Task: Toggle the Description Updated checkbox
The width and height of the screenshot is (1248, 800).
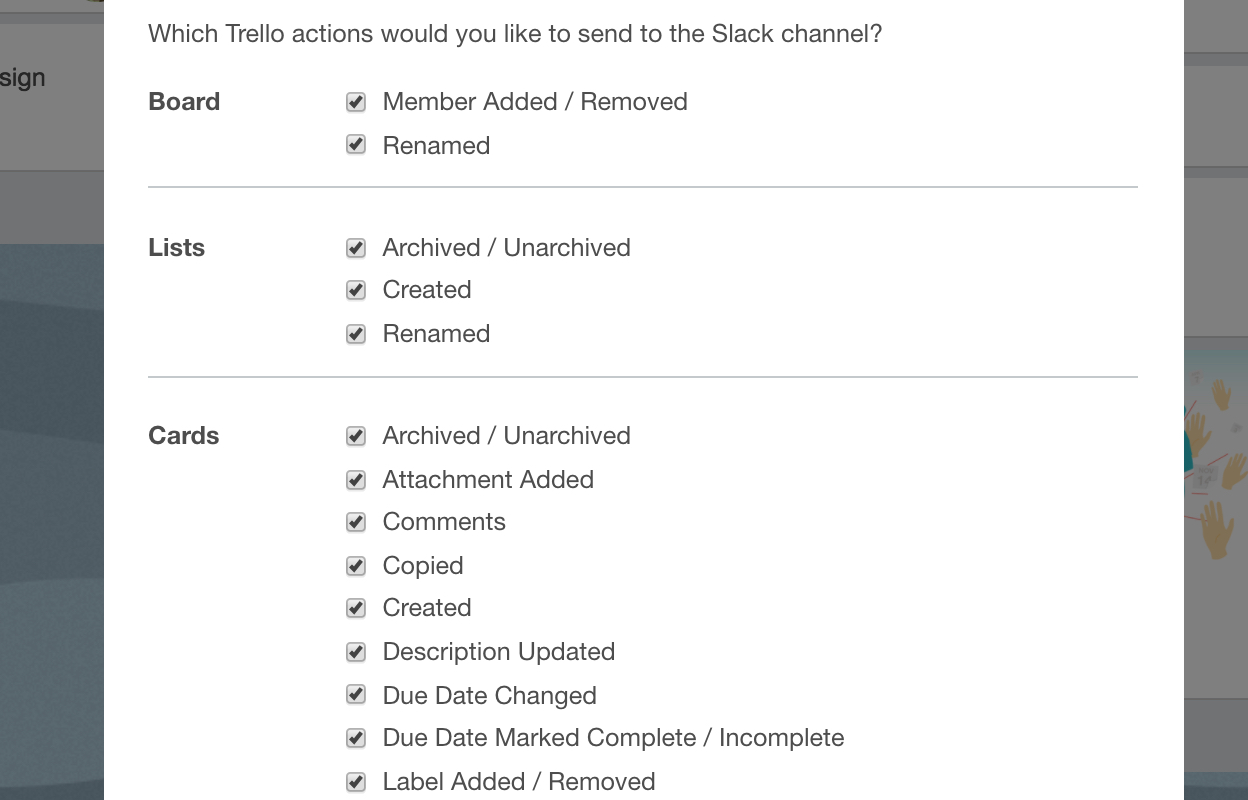Action: 356,651
